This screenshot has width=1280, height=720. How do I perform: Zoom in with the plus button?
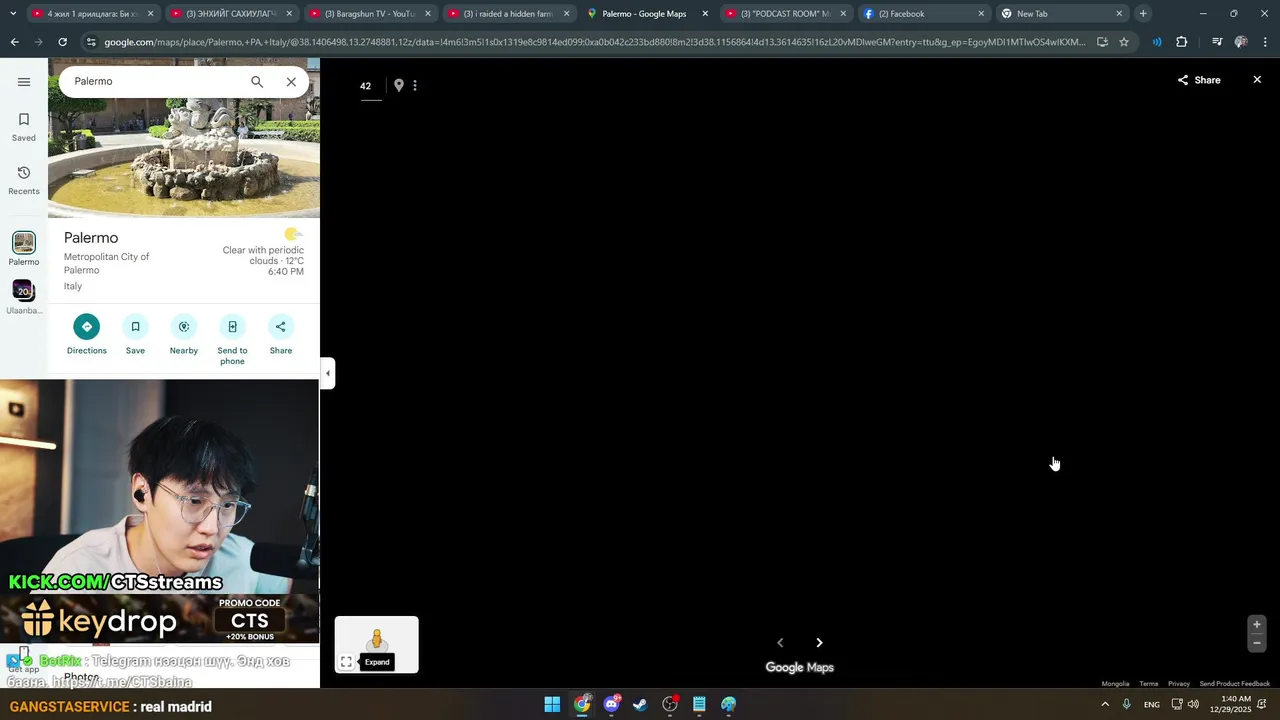click(1257, 625)
